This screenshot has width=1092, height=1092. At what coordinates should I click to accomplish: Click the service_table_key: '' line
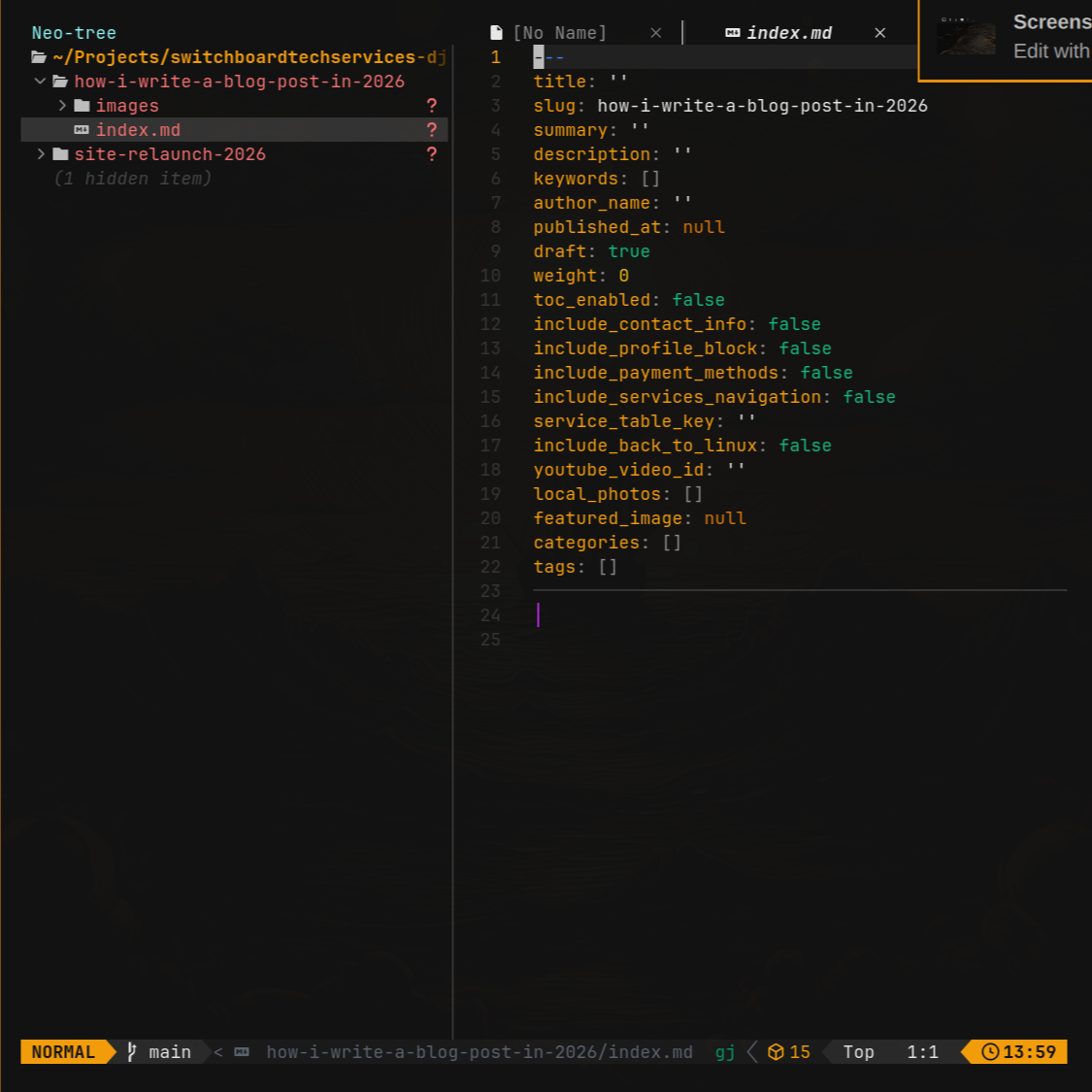[645, 421]
